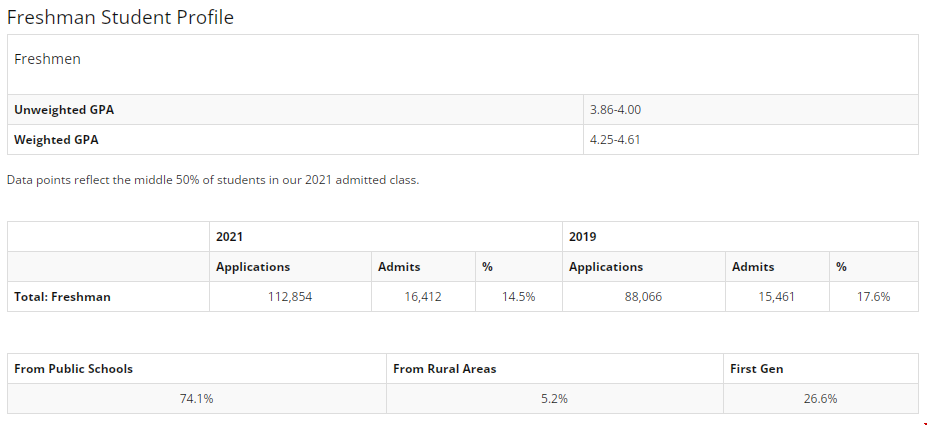Select the Freshmen table header cell
This screenshot has height=425, width=927.
pyautogui.click(x=48, y=59)
